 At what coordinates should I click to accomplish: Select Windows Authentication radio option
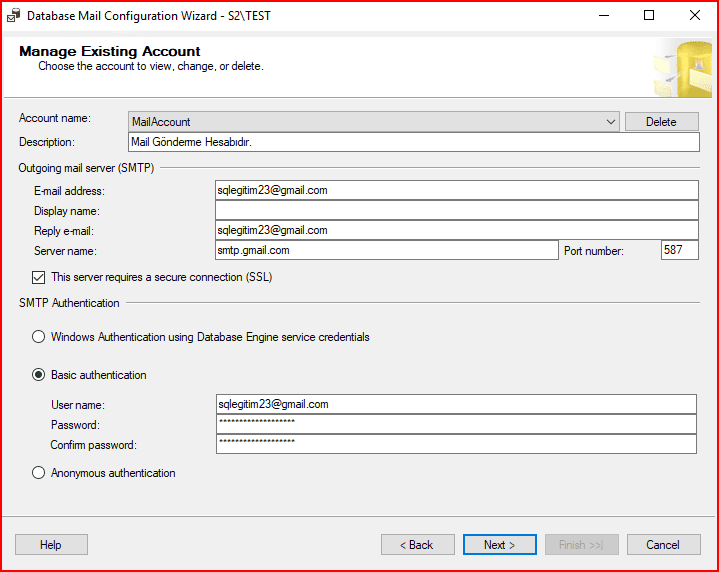(39, 337)
